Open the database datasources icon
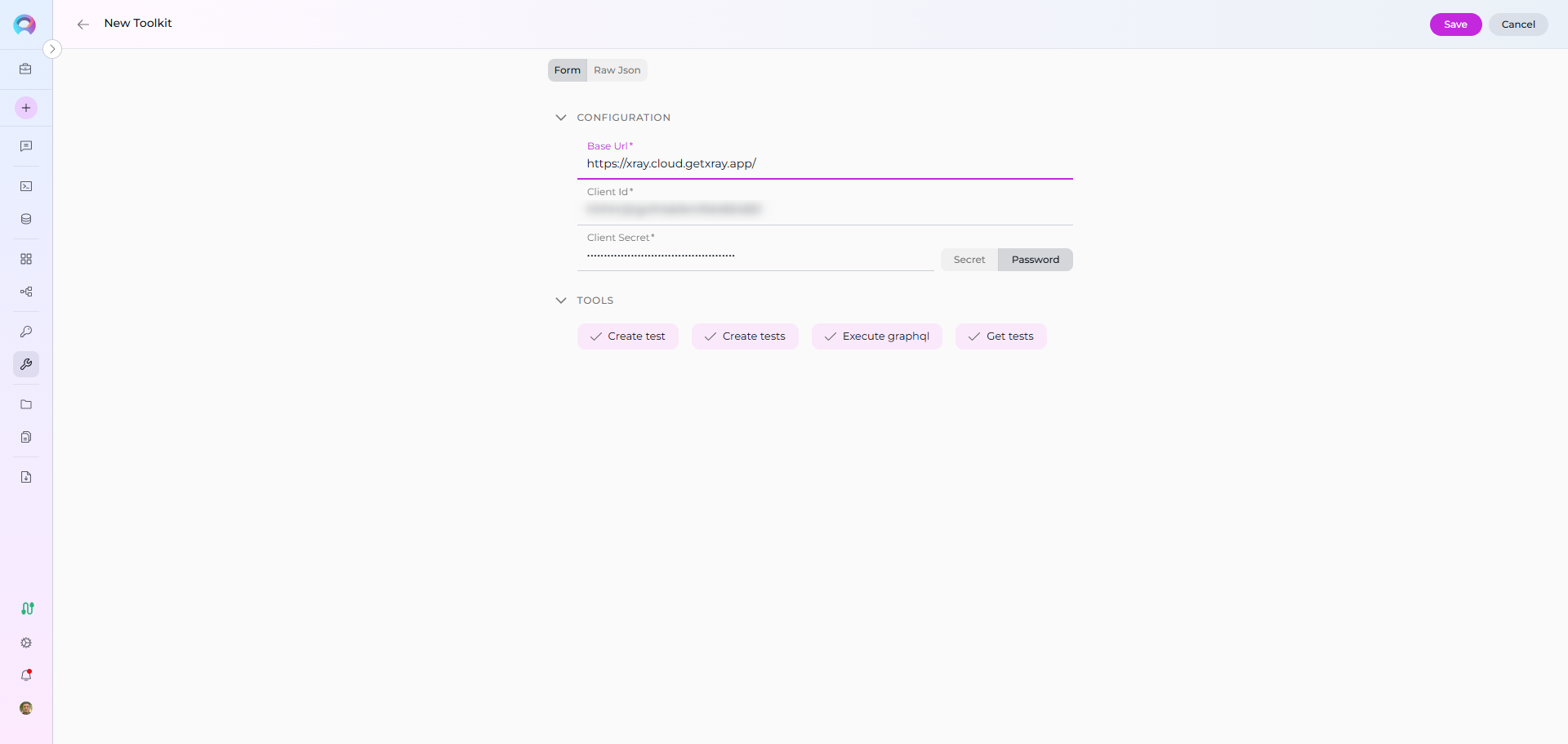 (26, 219)
